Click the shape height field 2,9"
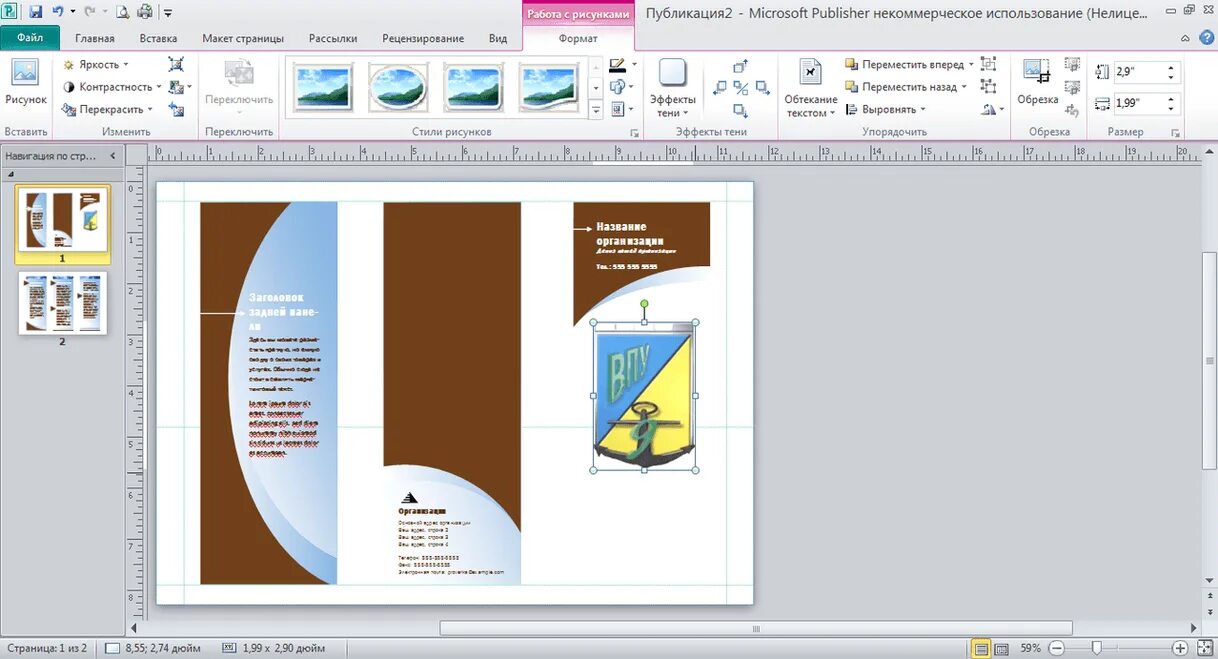The height and width of the screenshot is (659, 1218). (x=1148, y=72)
